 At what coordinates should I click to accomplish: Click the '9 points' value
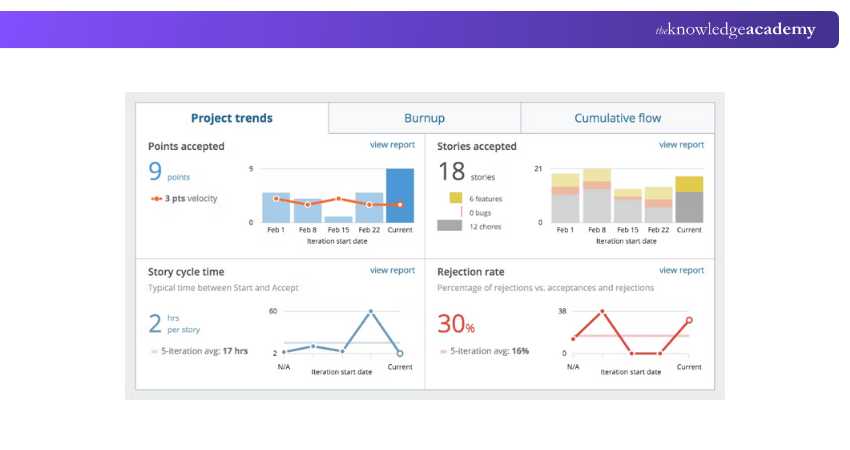click(x=169, y=172)
